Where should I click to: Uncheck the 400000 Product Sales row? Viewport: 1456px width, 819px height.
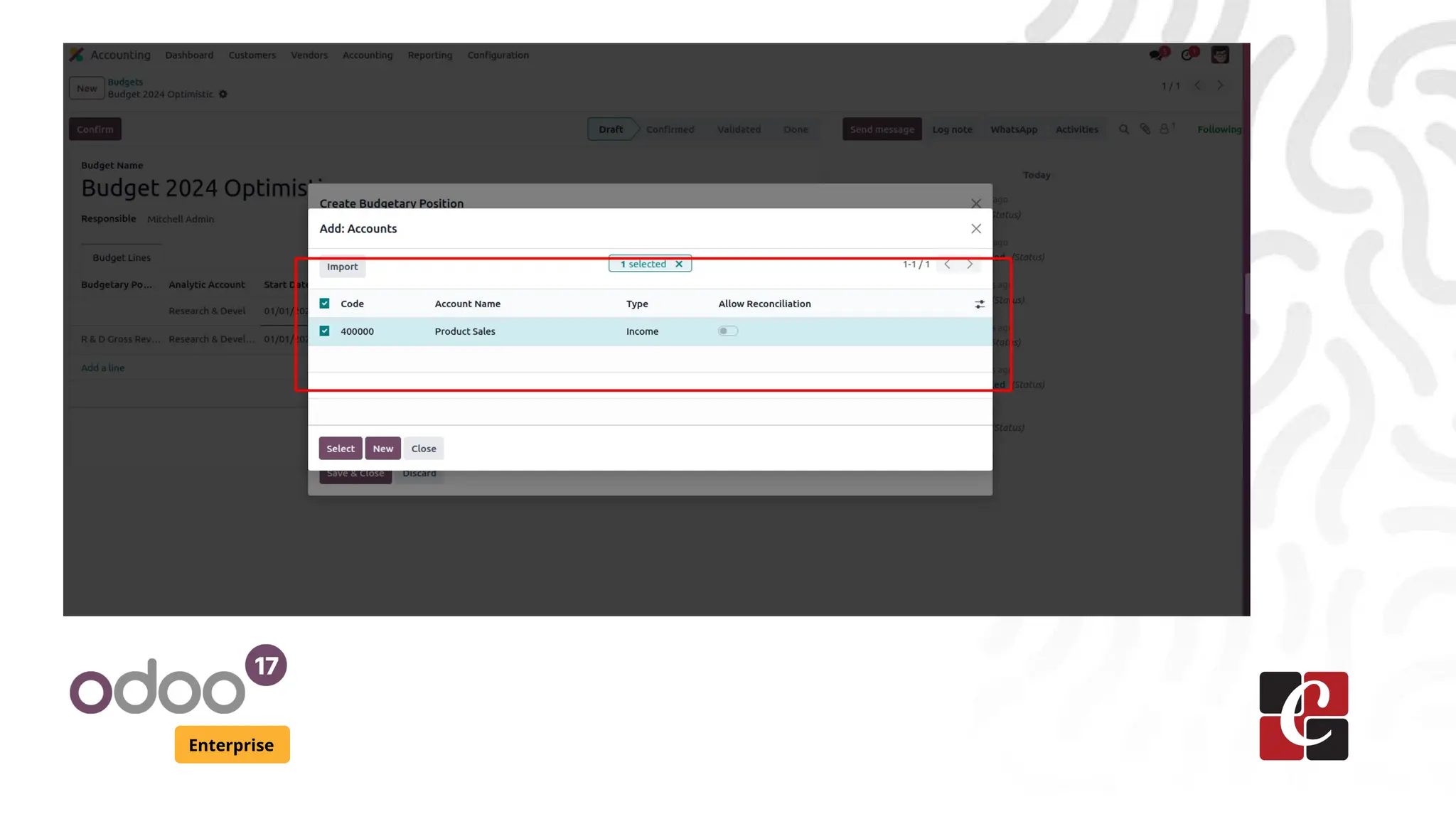325,331
